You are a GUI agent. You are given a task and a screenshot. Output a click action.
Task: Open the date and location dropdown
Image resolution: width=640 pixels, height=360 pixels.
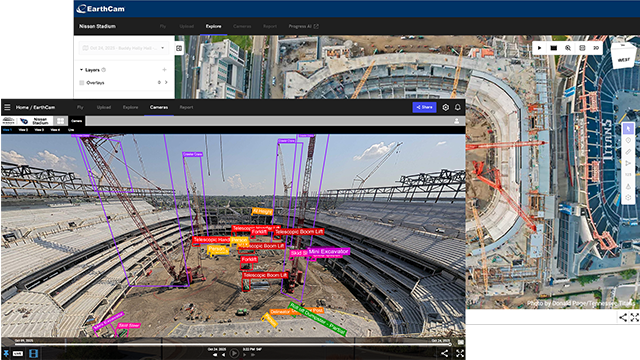pos(124,48)
